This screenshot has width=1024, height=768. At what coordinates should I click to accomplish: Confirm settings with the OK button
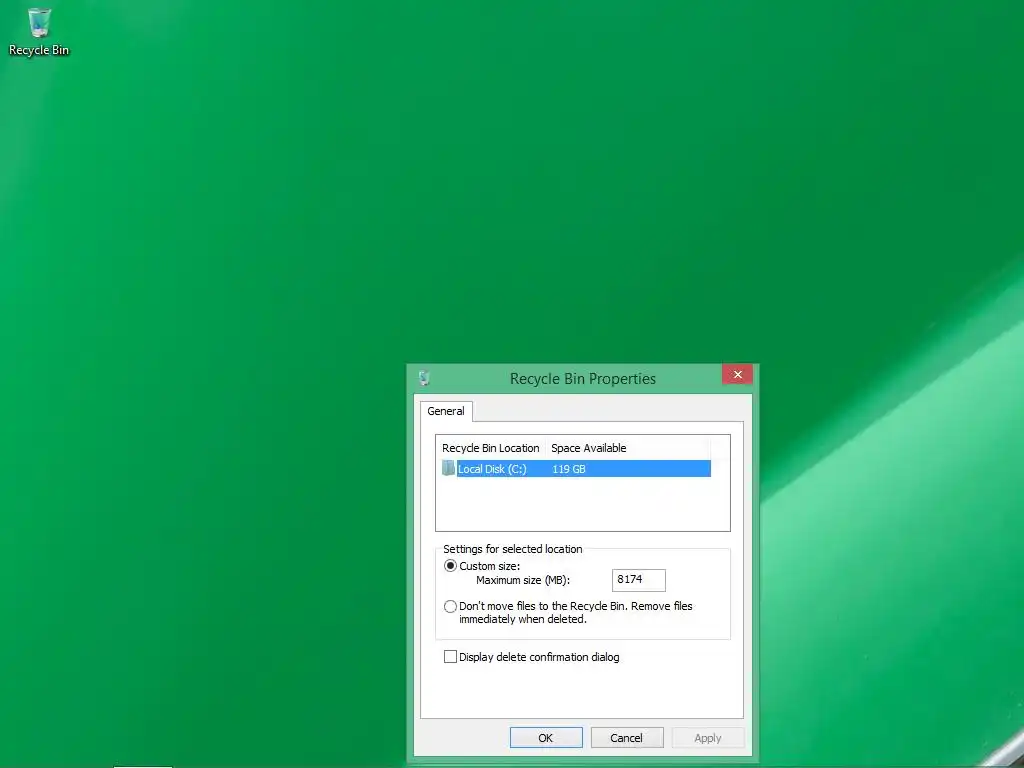point(546,738)
